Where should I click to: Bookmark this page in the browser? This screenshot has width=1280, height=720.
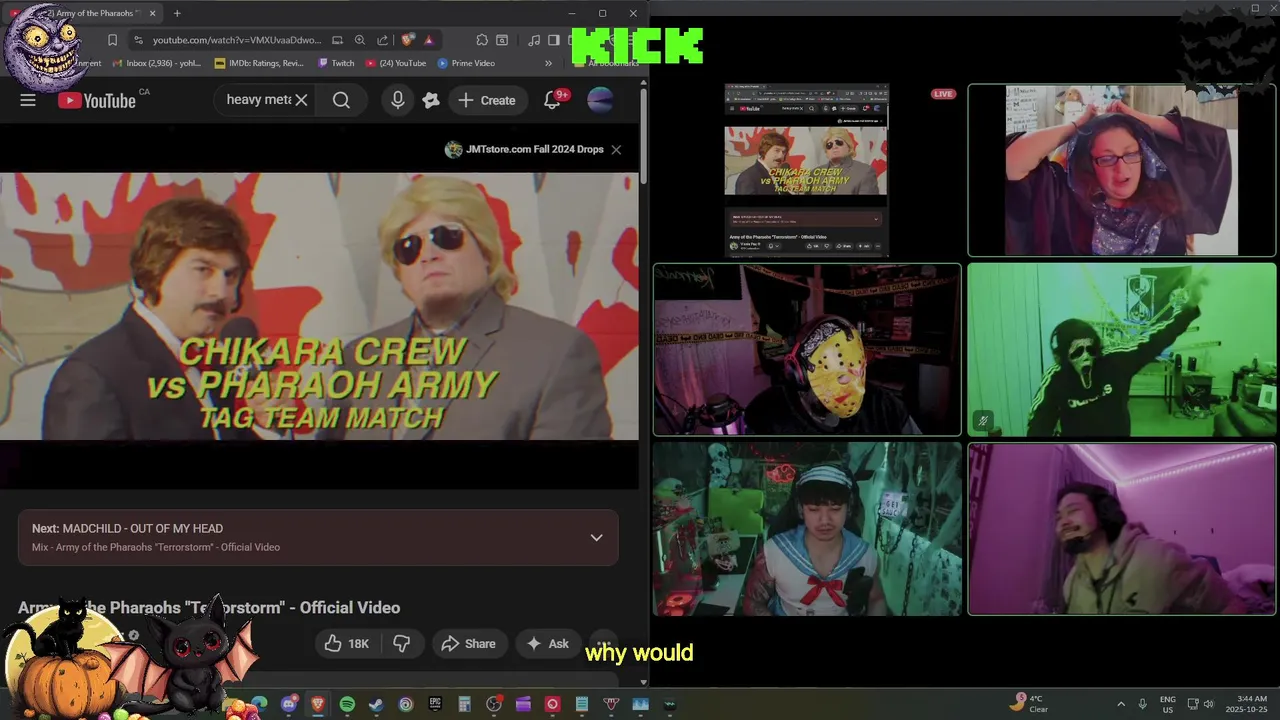(x=112, y=40)
